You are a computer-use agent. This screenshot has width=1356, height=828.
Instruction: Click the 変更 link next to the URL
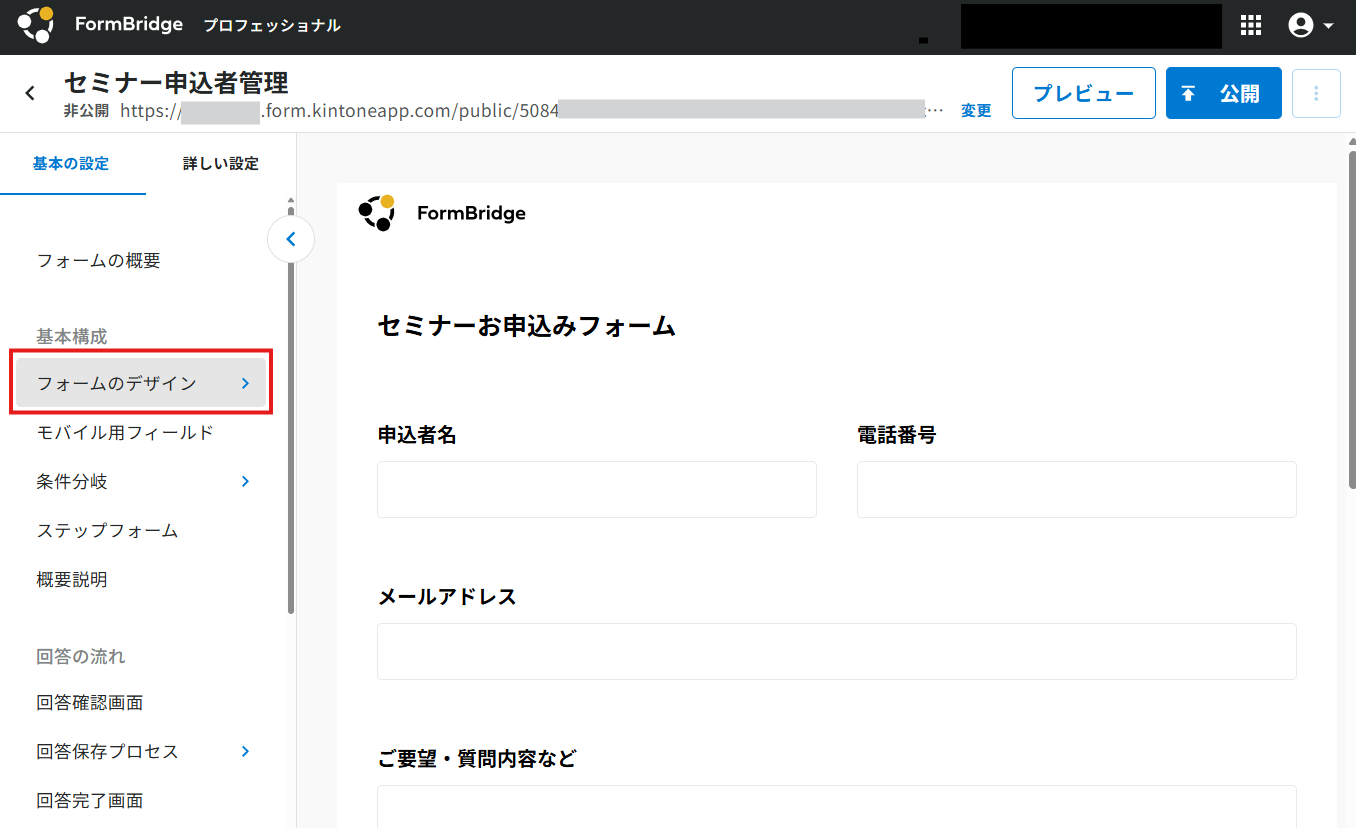(976, 111)
